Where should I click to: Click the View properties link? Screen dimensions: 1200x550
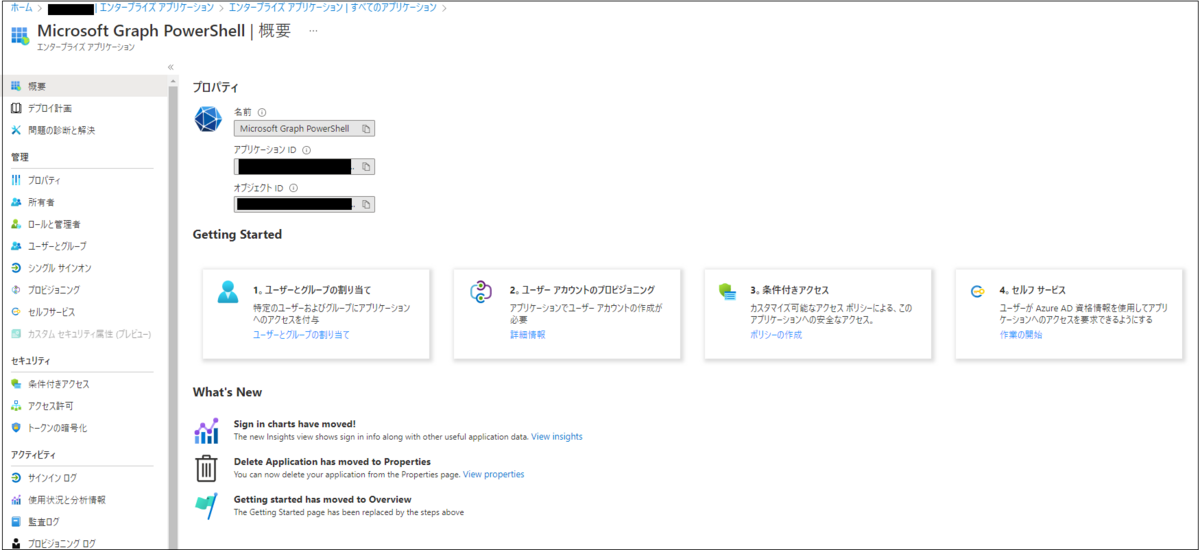493,474
